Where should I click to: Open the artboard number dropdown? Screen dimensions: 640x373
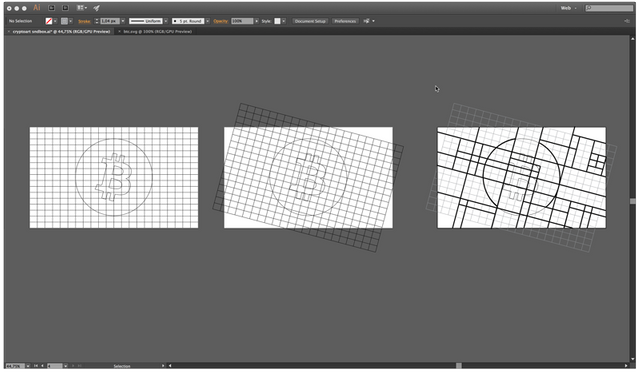pyautogui.click(x=65, y=366)
